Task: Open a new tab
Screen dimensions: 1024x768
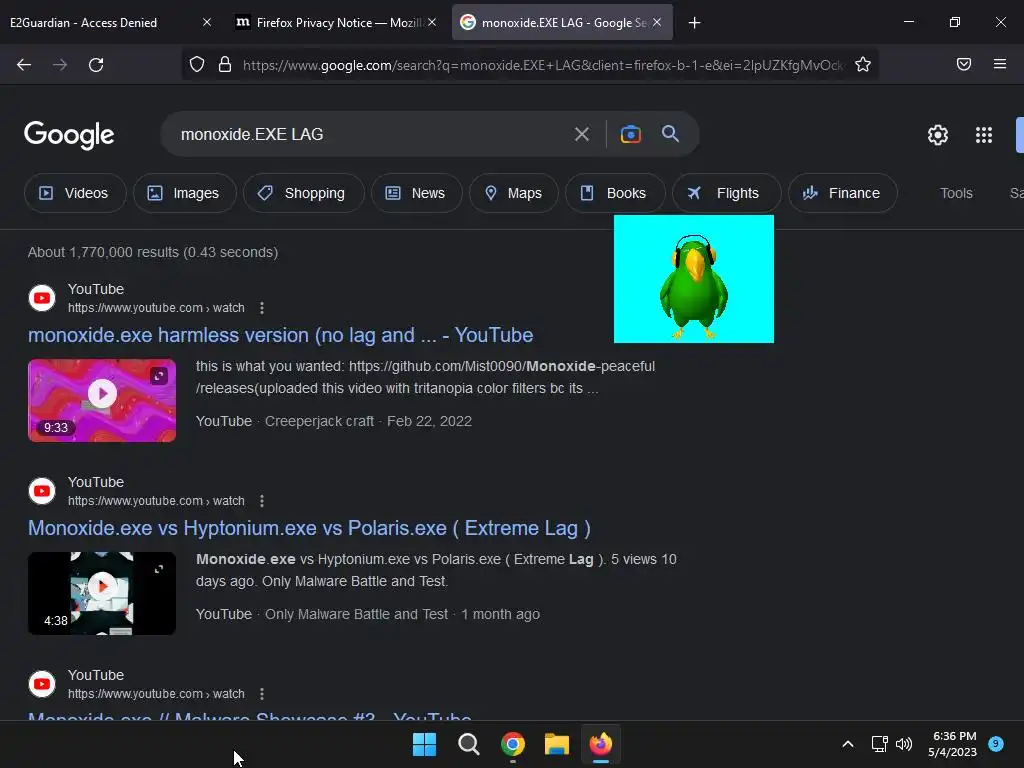Action: 694,23
